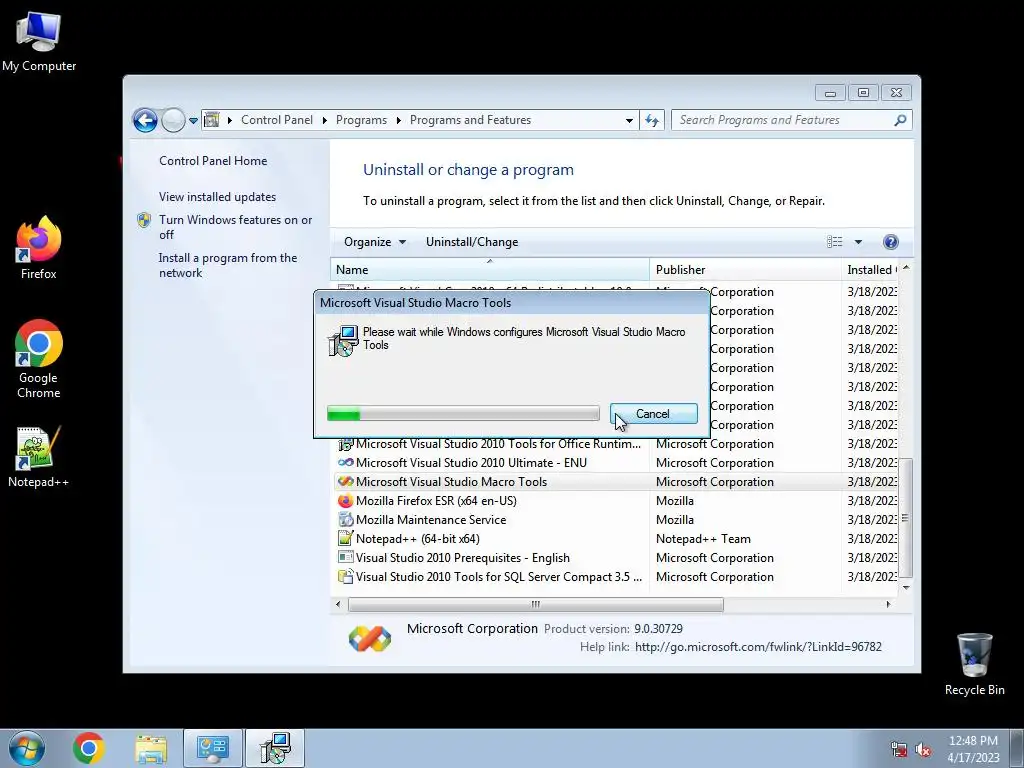
Task: Open the Help question mark button
Action: coord(890,242)
